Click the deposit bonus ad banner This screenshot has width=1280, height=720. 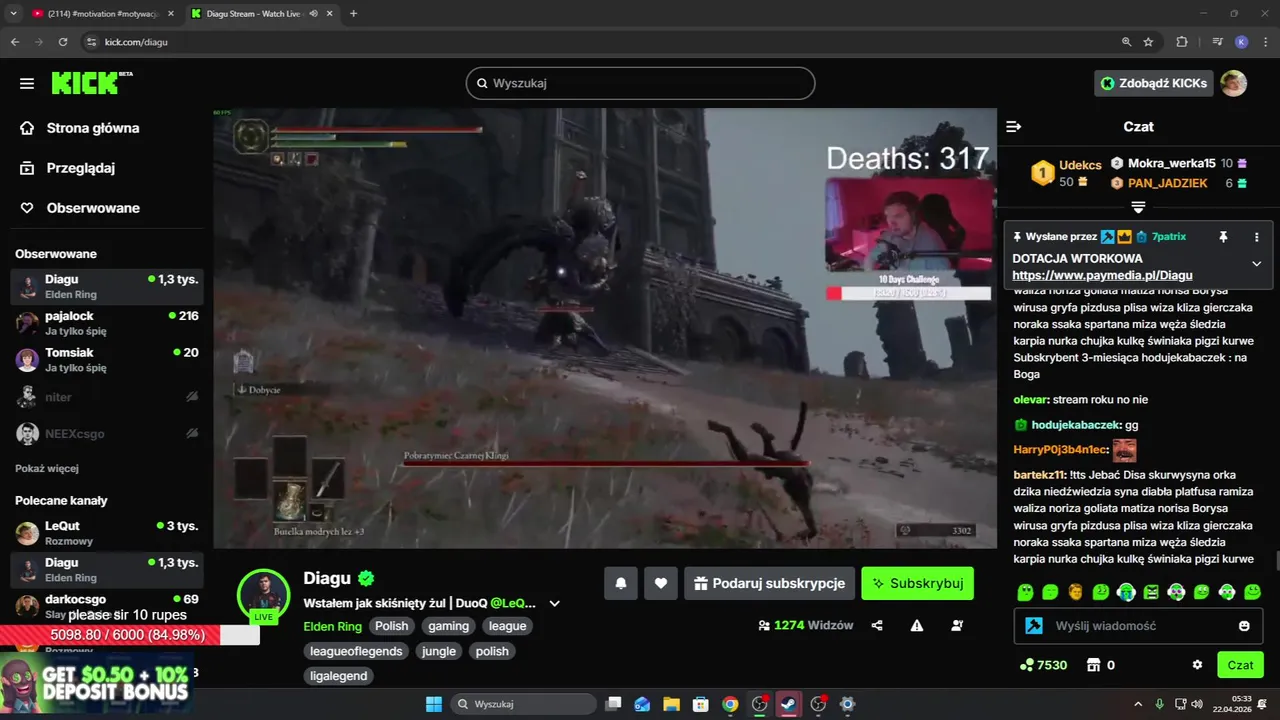[98, 682]
